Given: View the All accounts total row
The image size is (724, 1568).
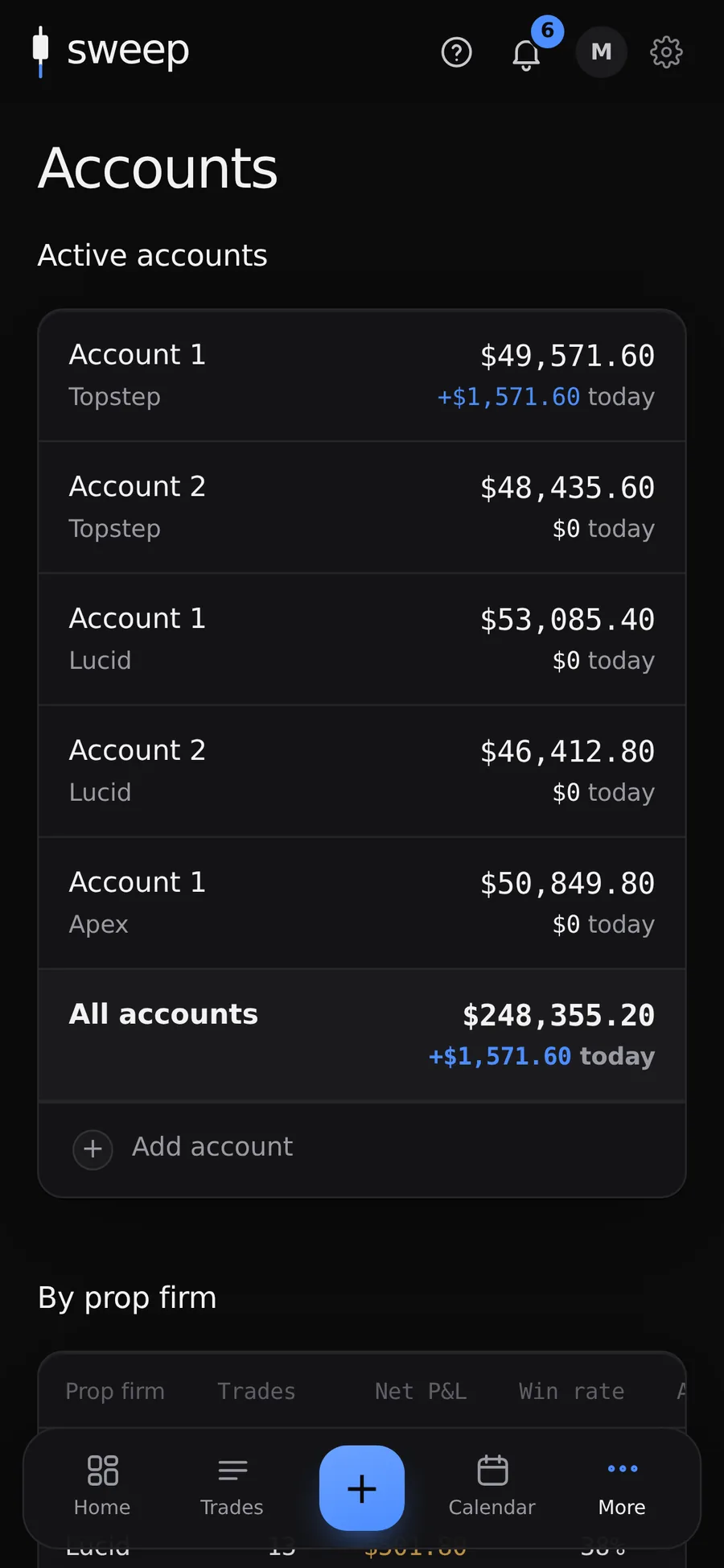Looking at the screenshot, I should (x=362, y=1035).
